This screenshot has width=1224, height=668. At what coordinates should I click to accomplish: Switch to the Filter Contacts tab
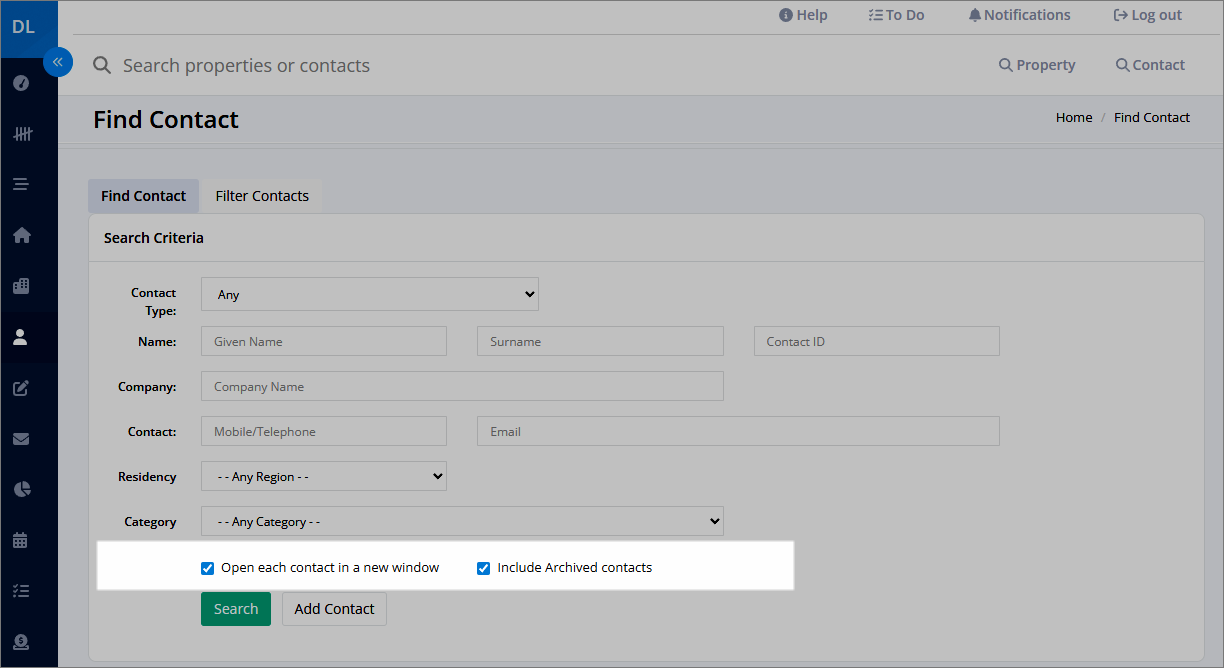262,196
